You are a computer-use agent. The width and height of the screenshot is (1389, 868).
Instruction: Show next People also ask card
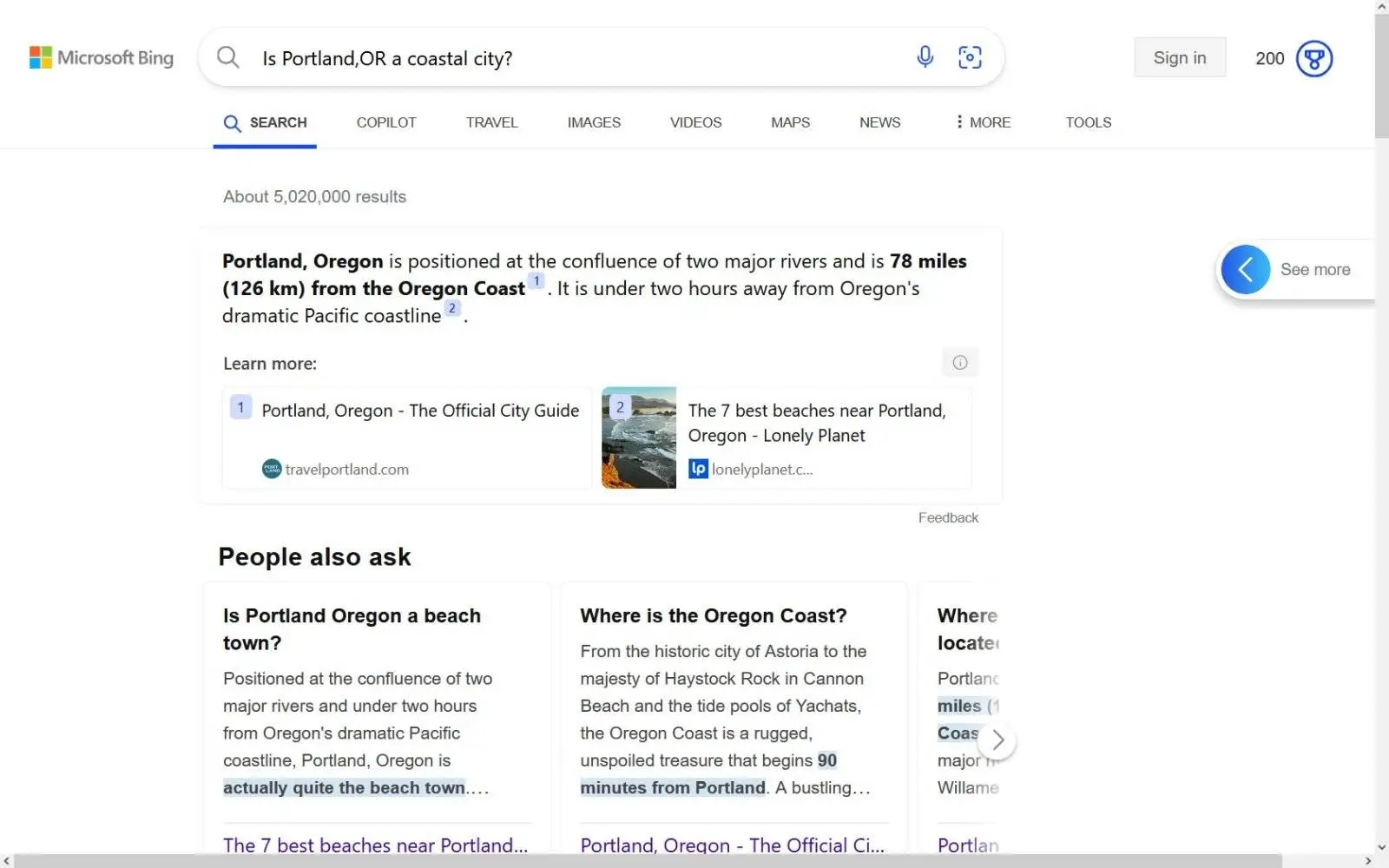click(997, 740)
